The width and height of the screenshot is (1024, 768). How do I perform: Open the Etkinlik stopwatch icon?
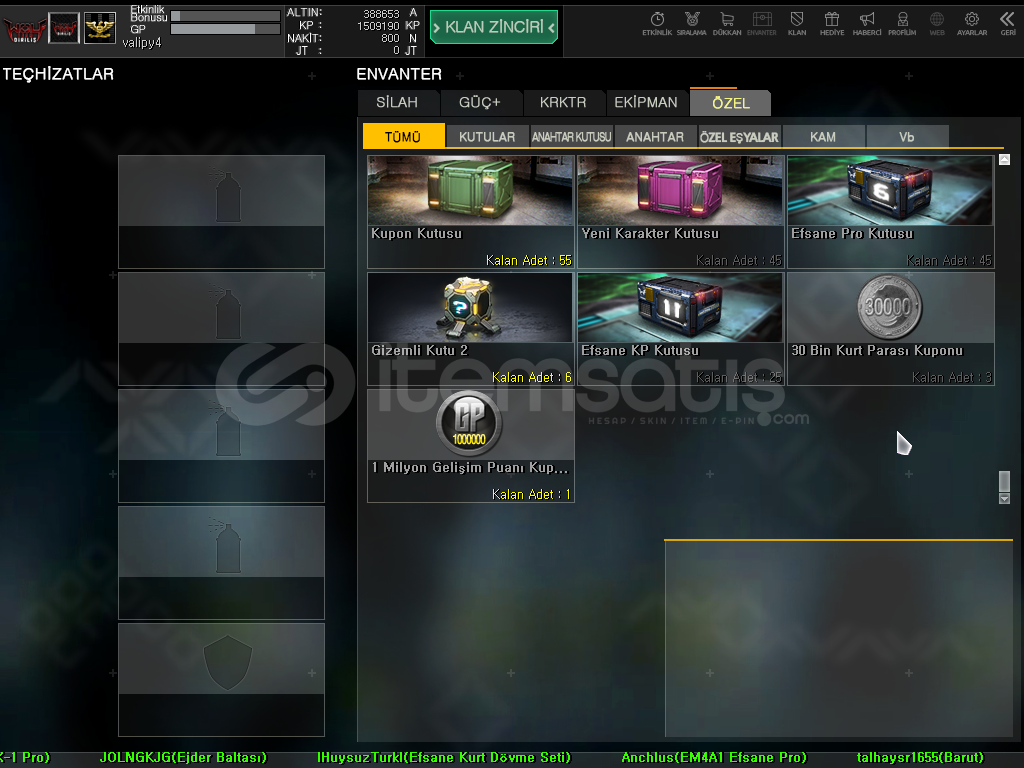click(x=657, y=24)
